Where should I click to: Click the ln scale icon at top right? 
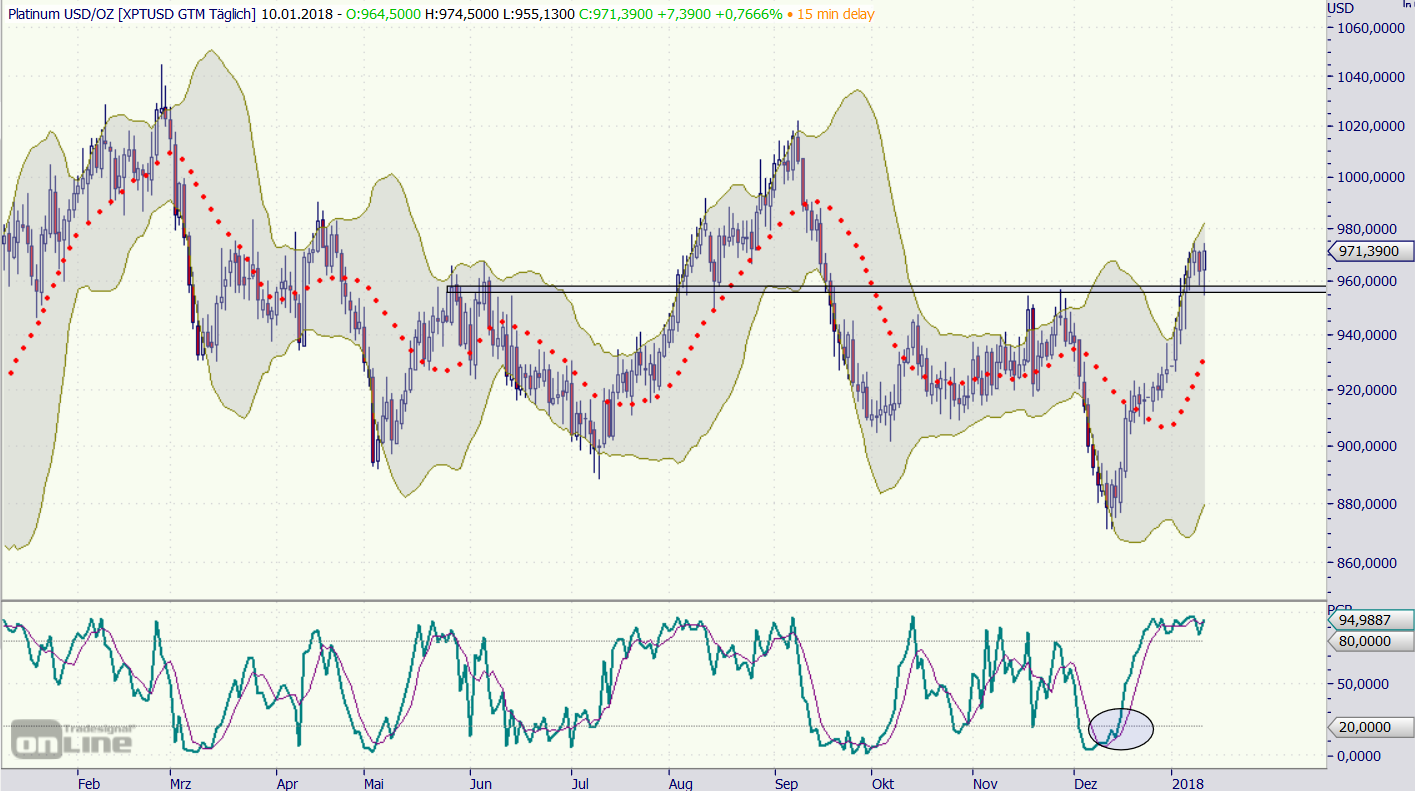click(1407, 5)
